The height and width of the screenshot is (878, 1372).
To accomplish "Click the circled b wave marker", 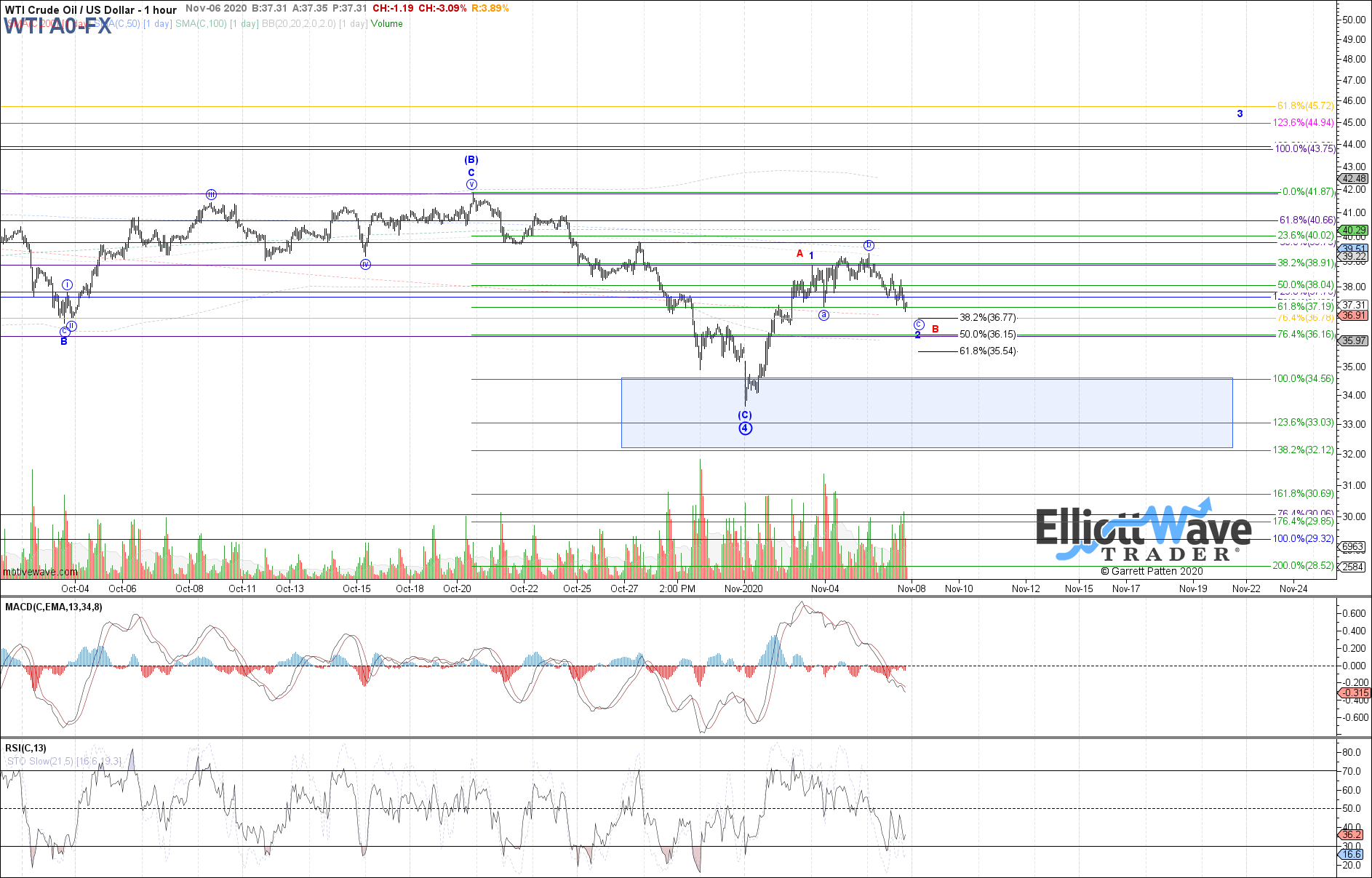I will 869,245.
